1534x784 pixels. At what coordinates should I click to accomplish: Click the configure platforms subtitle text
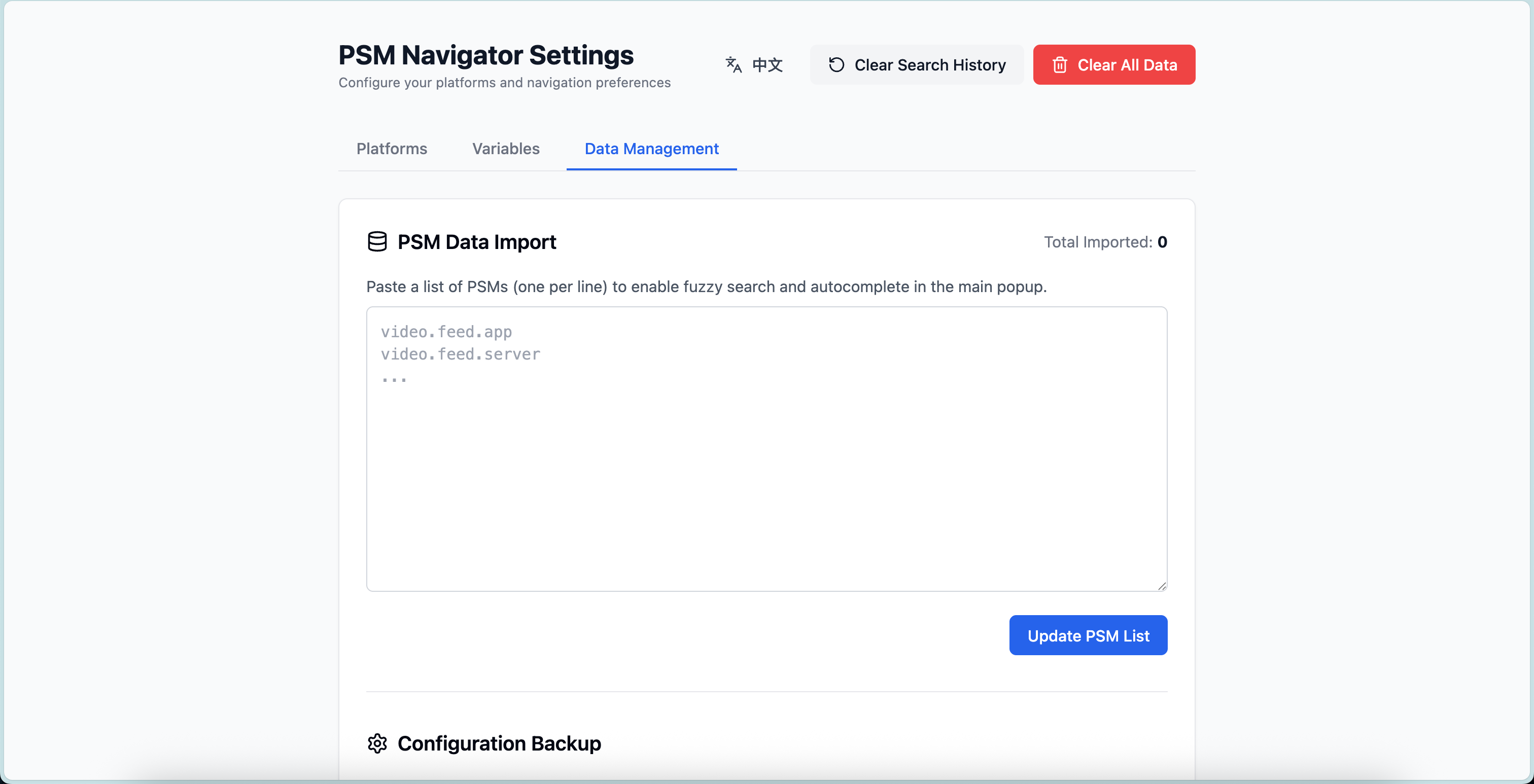pos(504,83)
